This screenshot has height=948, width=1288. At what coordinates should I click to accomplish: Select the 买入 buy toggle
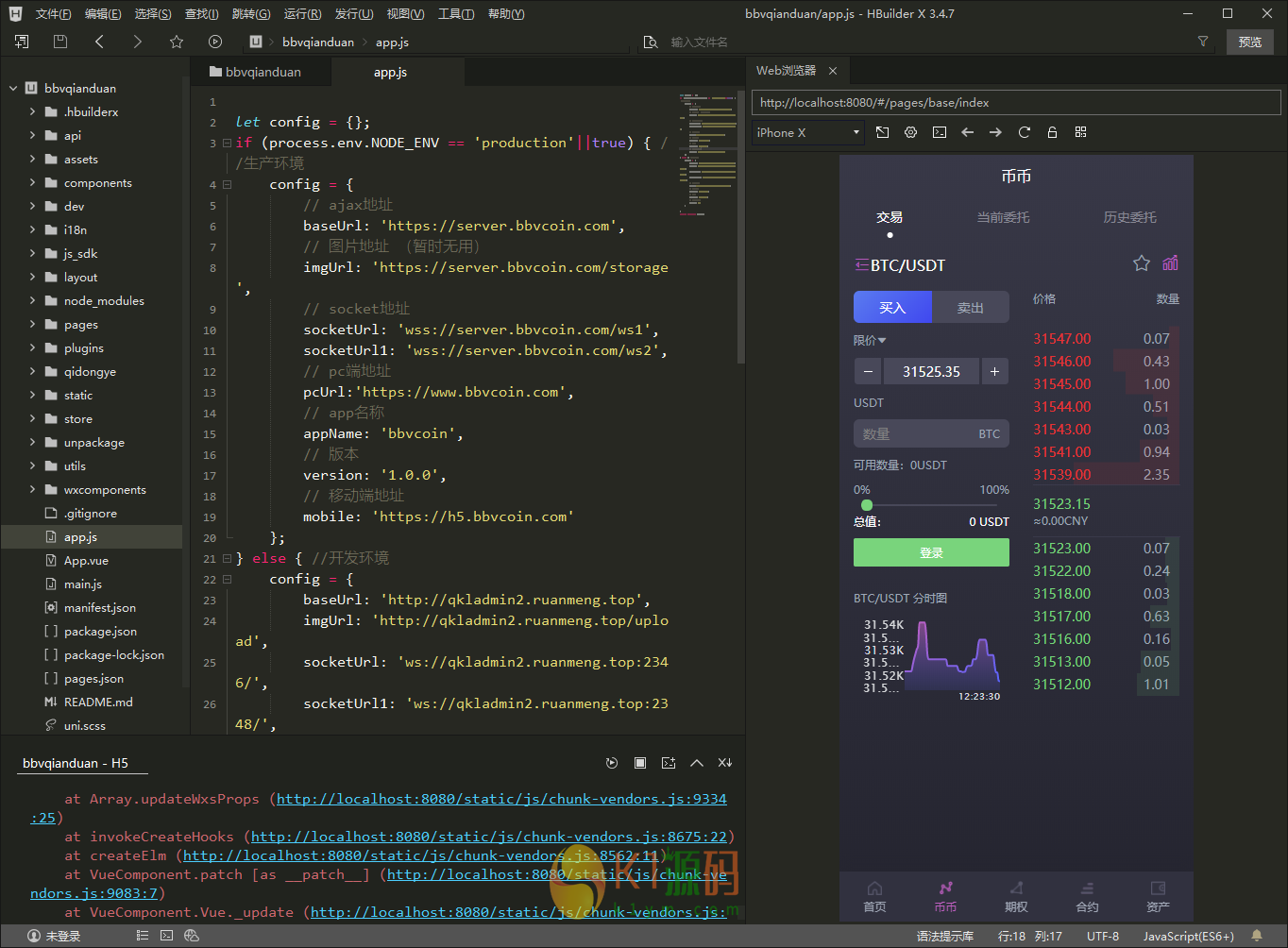point(892,308)
